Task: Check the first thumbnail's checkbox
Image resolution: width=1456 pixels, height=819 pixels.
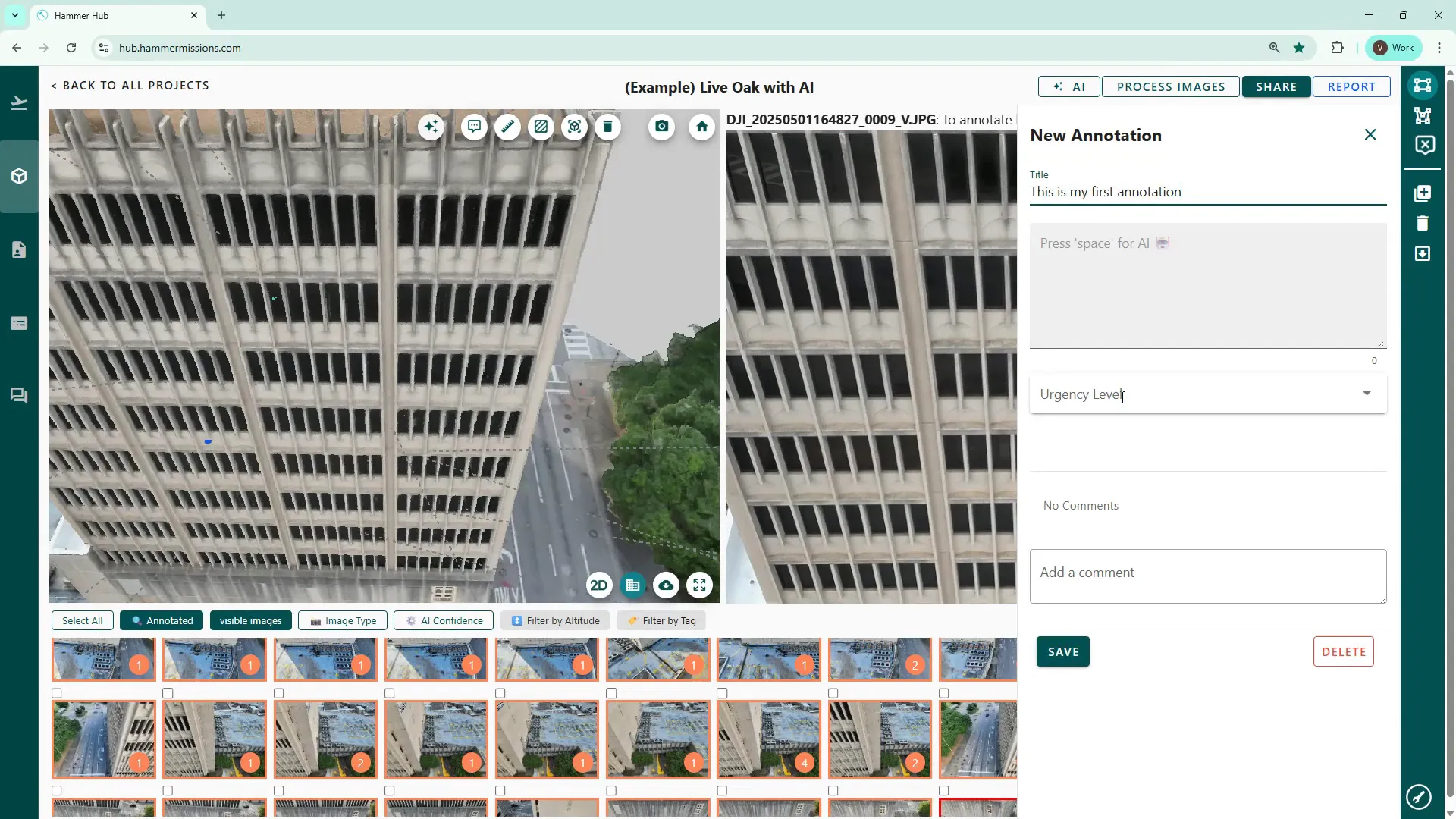Action: [57, 693]
